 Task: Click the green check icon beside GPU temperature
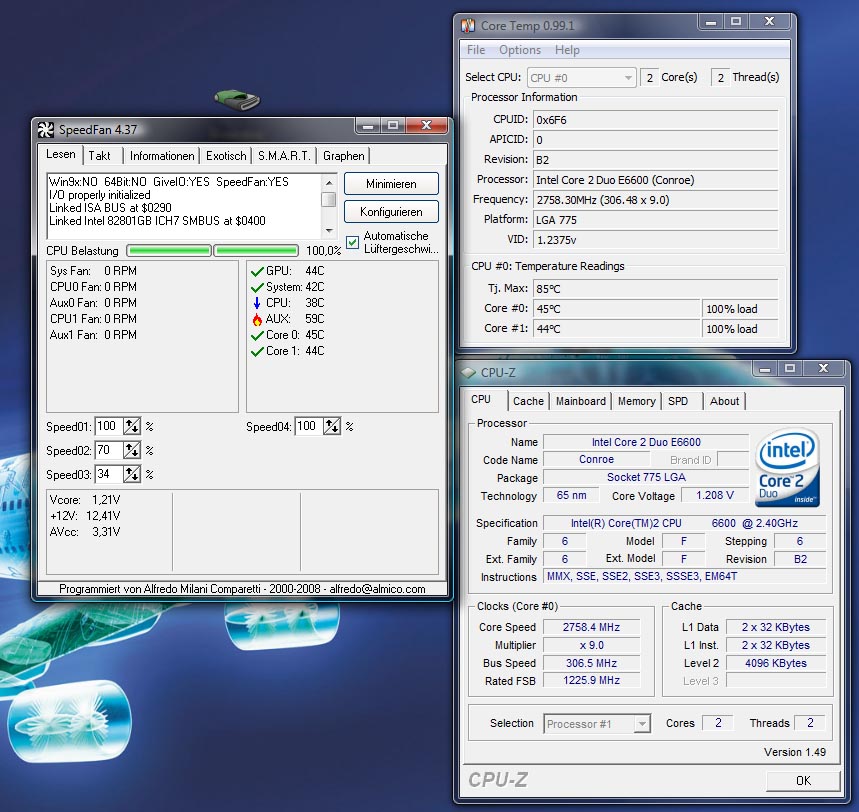click(x=257, y=271)
